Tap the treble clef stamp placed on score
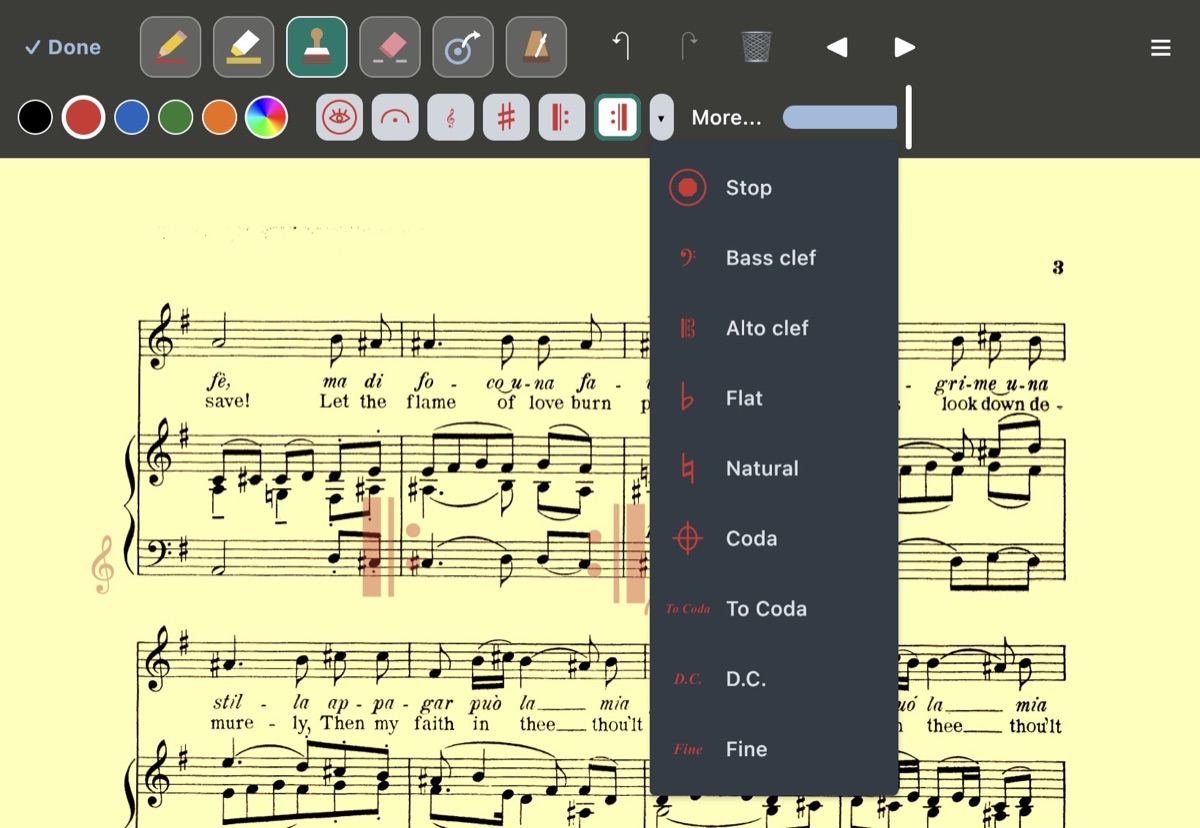The width and height of the screenshot is (1200, 828). (x=102, y=565)
